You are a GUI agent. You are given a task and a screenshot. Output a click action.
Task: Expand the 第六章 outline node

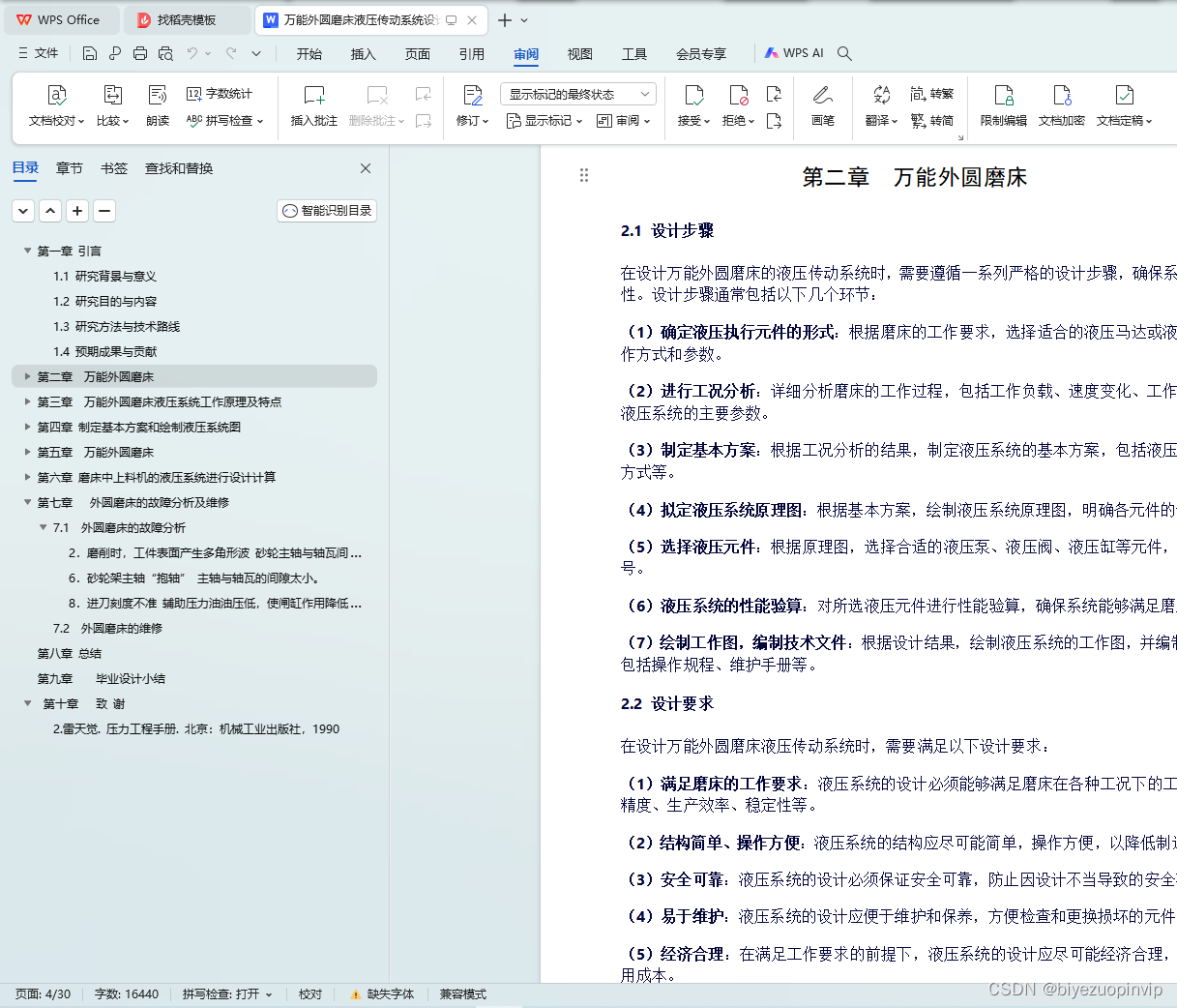(x=27, y=477)
